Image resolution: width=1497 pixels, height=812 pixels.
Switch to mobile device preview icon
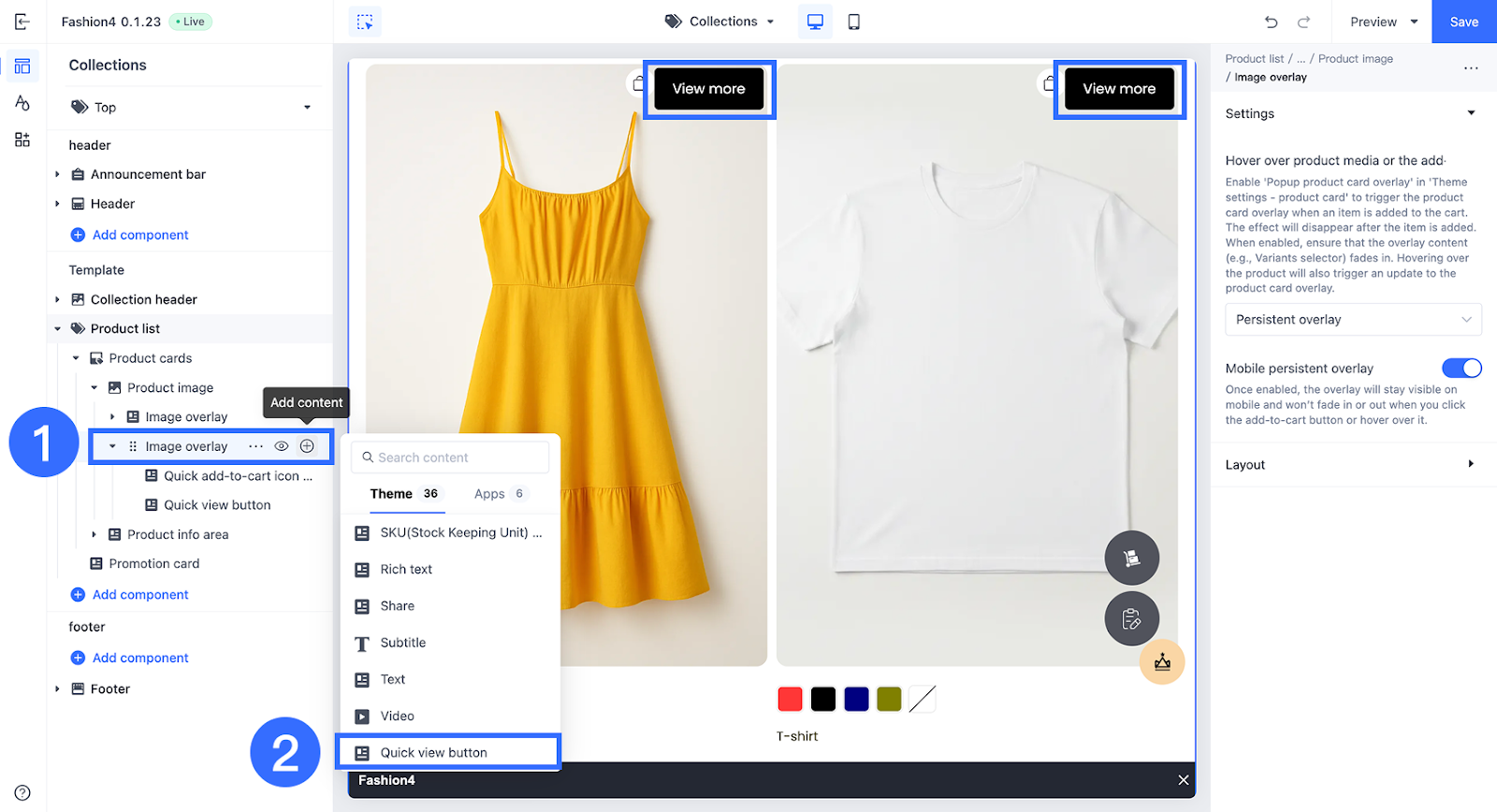tap(853, 22)
